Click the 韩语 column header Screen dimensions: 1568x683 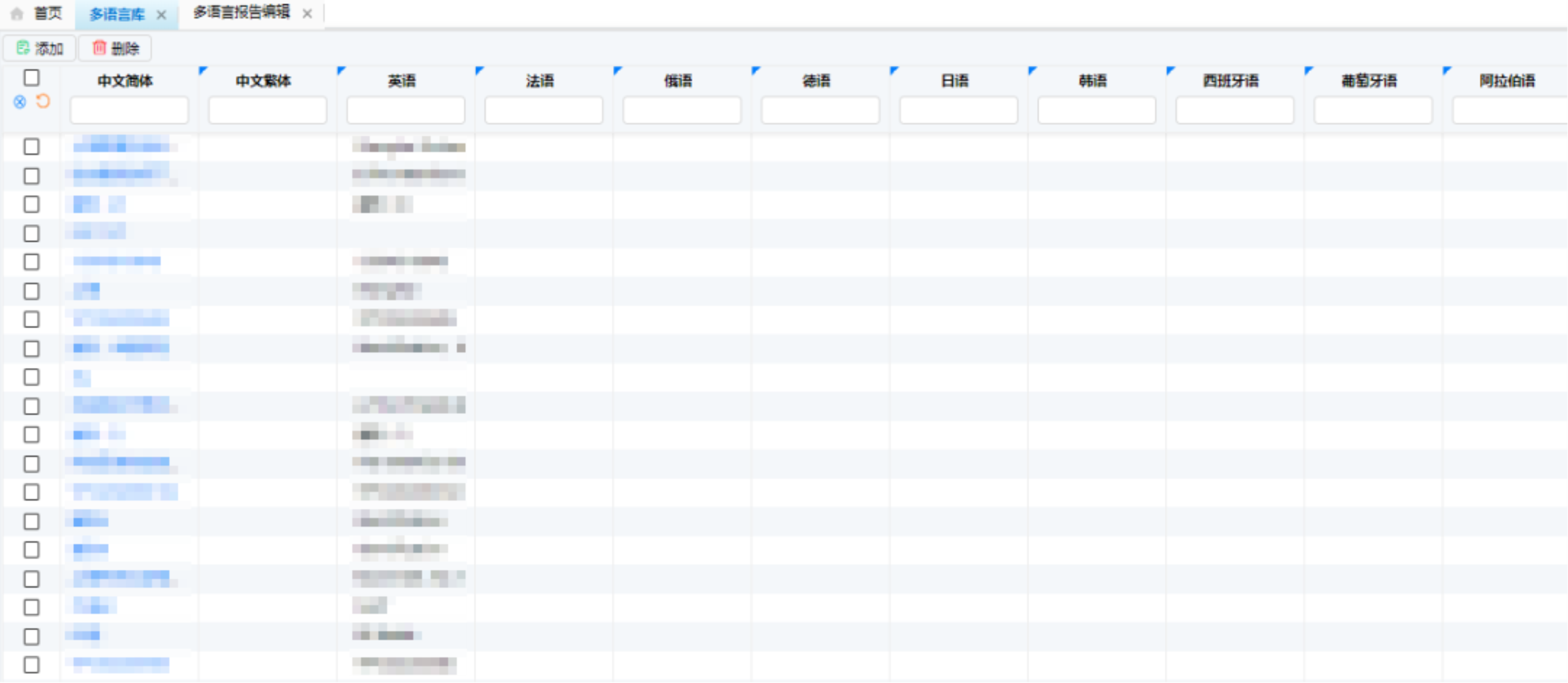1092,81
